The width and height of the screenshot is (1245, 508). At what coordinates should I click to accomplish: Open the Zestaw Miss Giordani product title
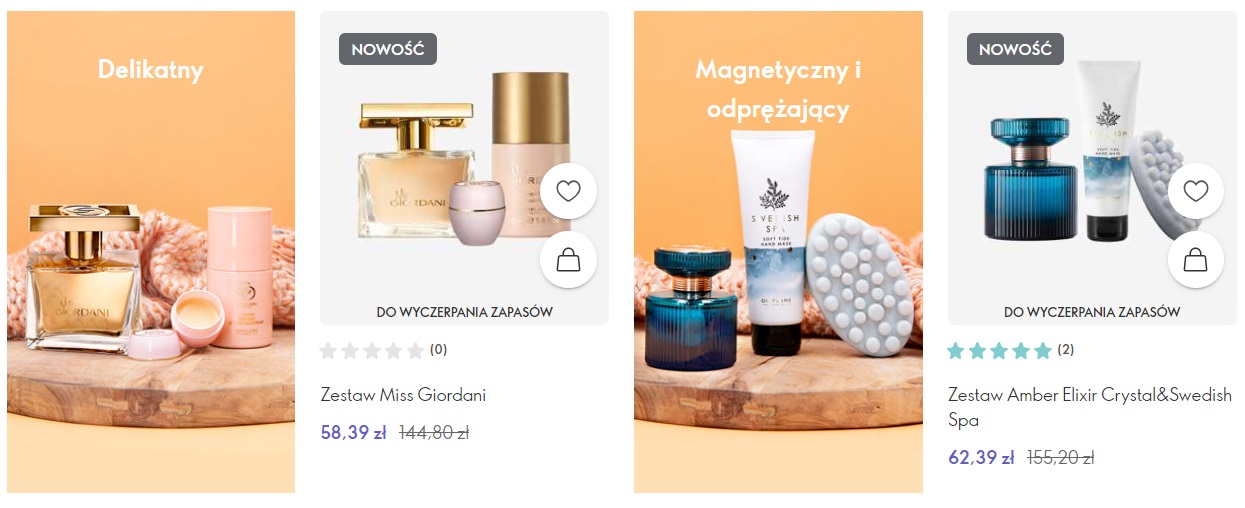(x=403, y=395)
